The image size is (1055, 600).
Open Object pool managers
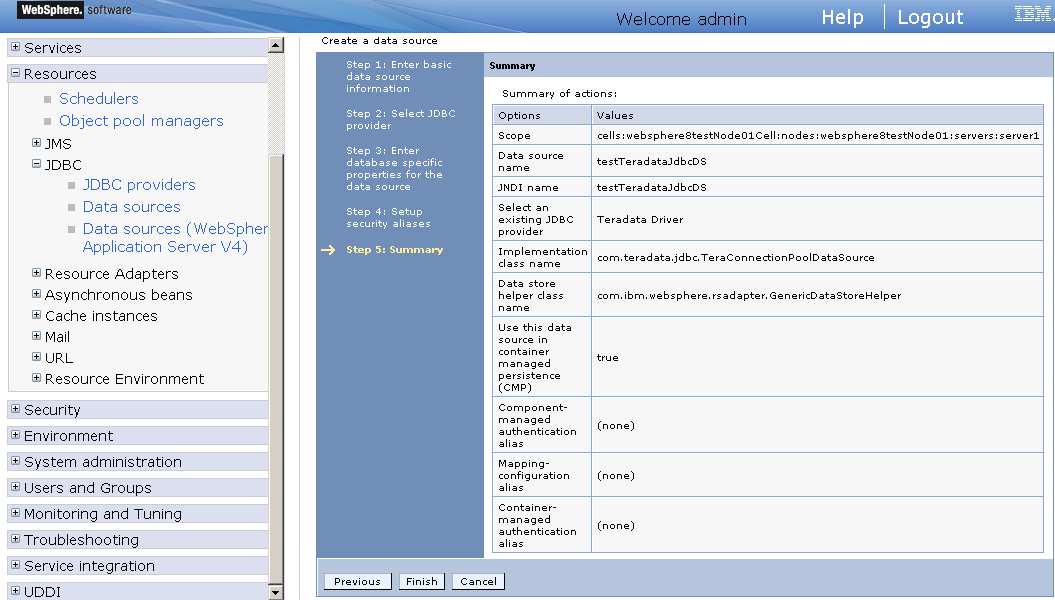pos(141,120)
